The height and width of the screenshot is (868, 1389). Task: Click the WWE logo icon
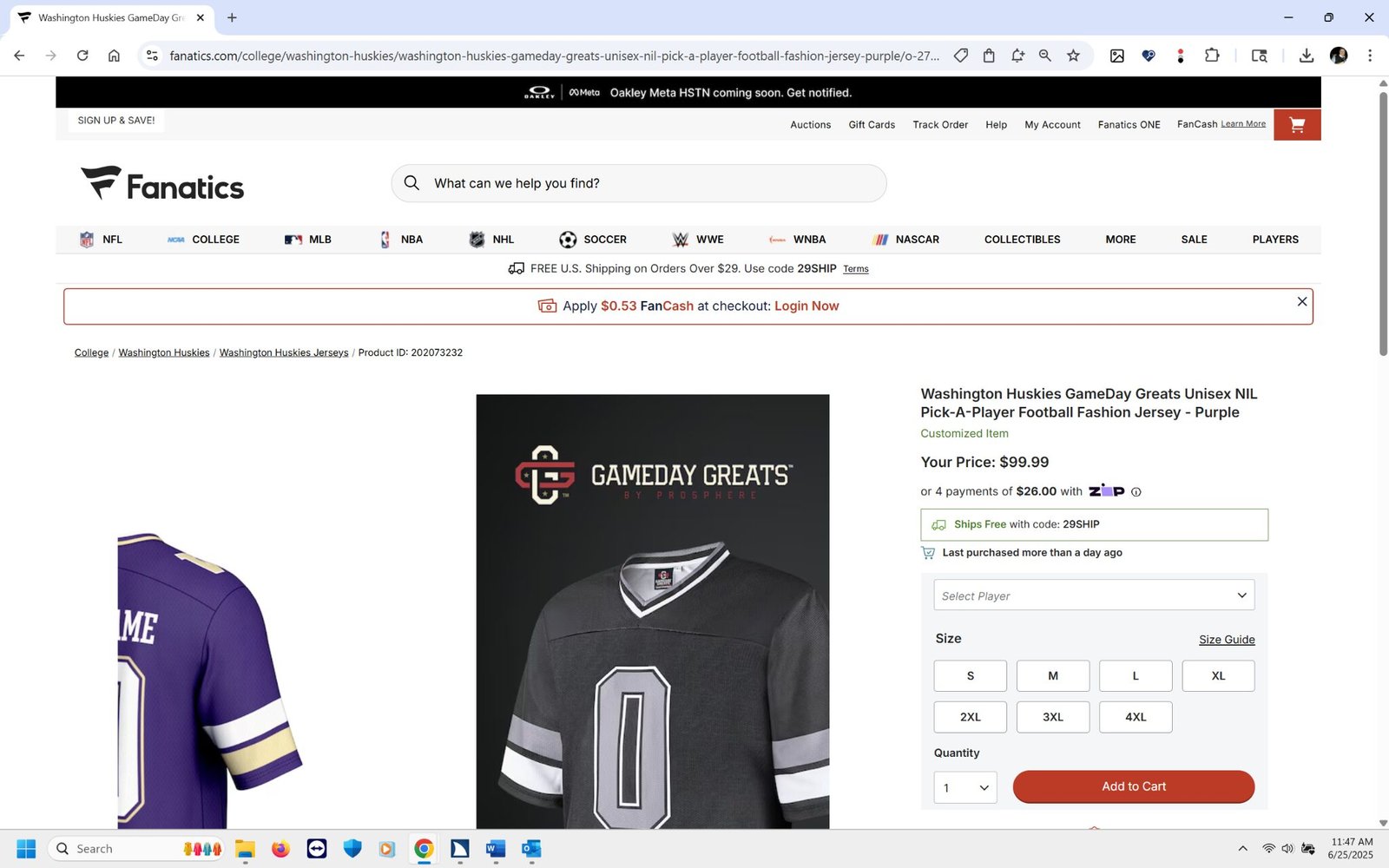tap(681, 240)
